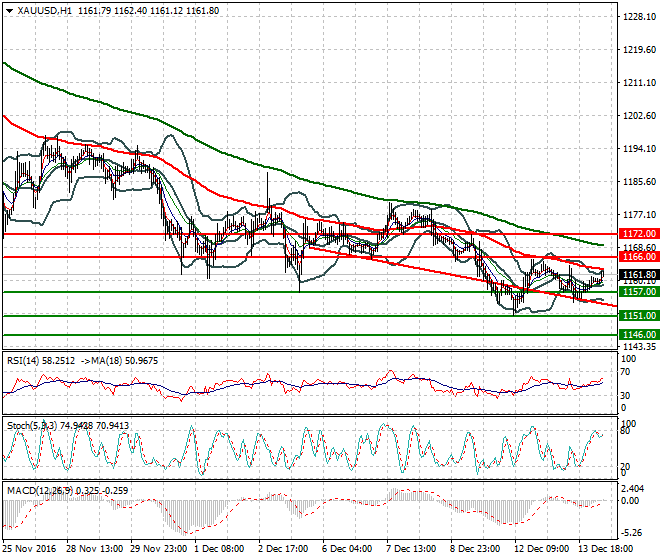The height and width of the screenshot is (560, 660).
Task: Open the XAUUSD,H1 chart dropdown triangle
Action: click(x=10, y=11)
